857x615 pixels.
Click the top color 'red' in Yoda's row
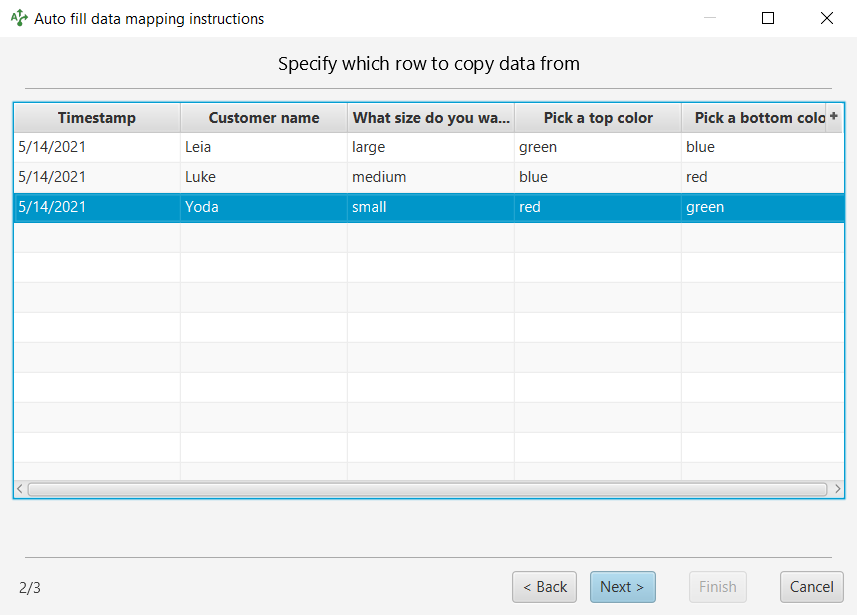tap(598, 207)
